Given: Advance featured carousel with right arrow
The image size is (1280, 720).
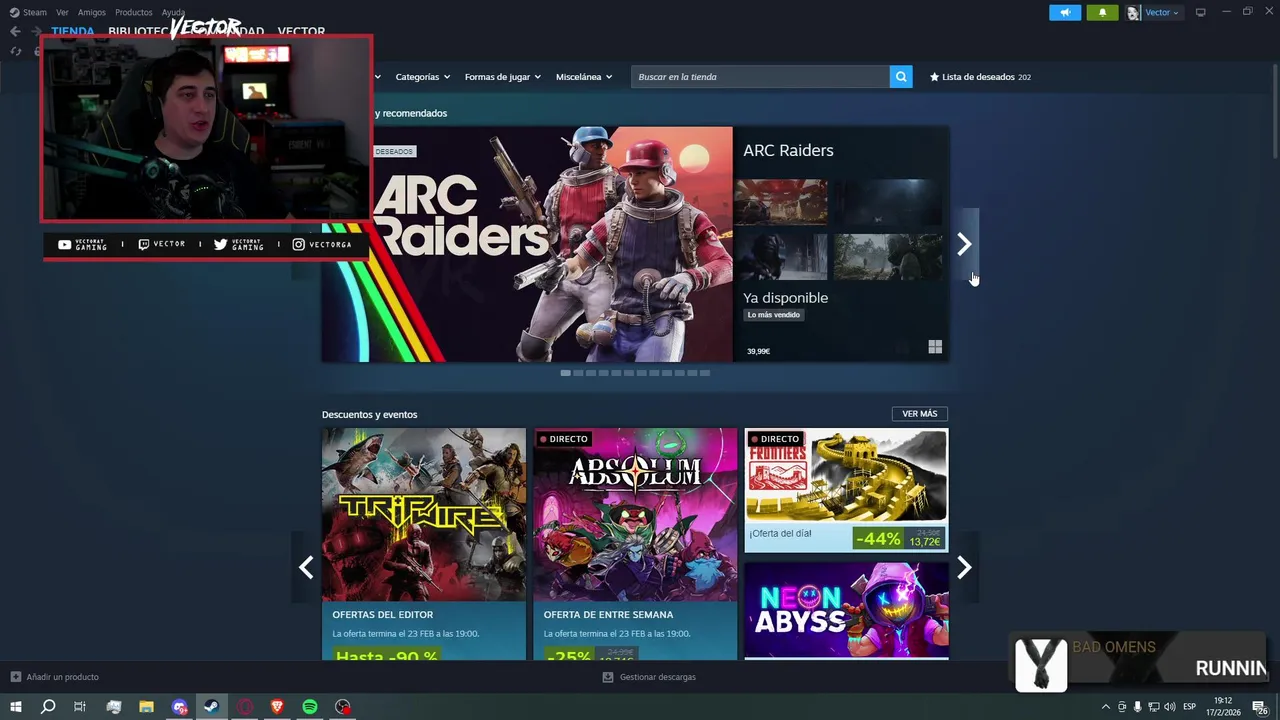Looking at the screenshot, I should 964,244.
